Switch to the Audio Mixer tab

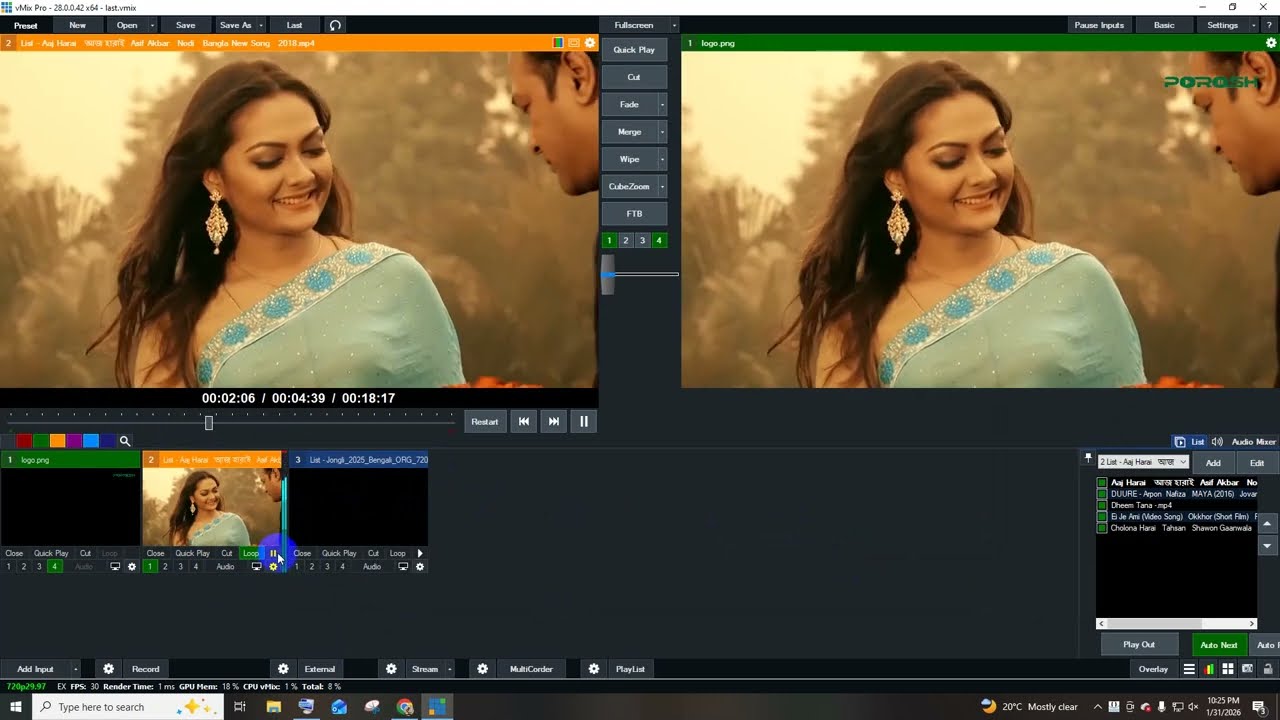(1245, 442)
